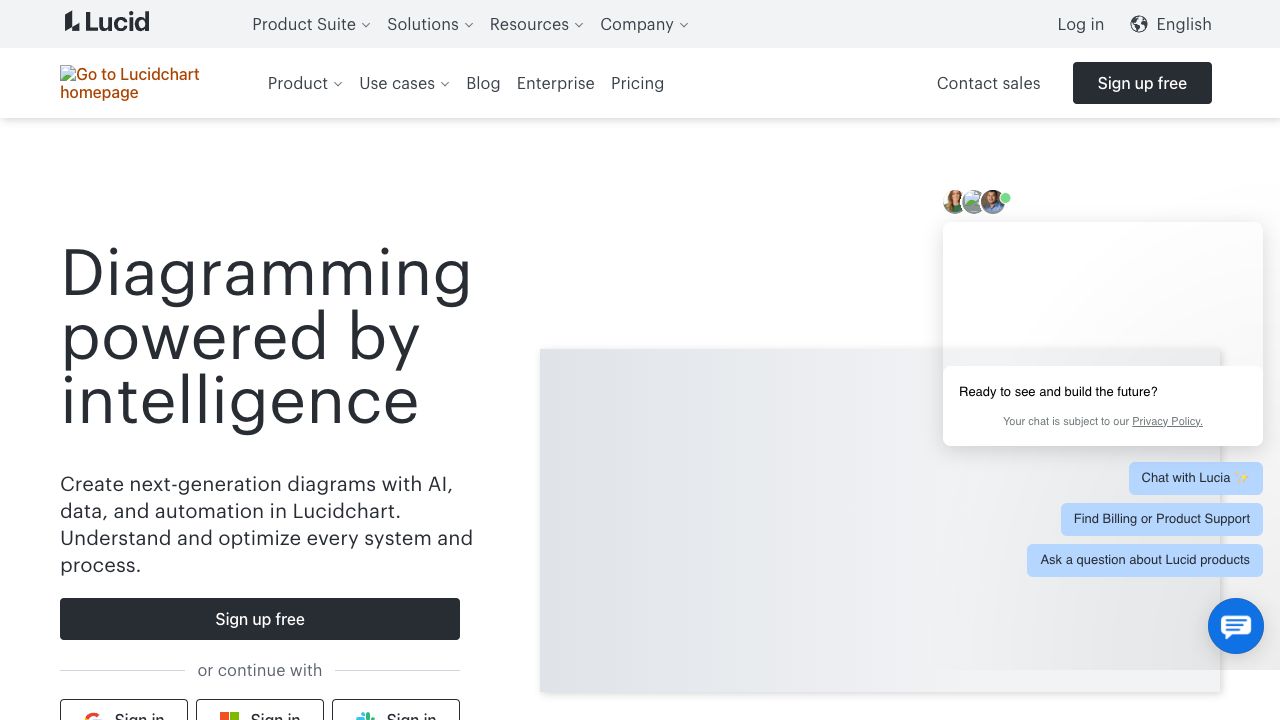Click the Google sign-in icon
This screenshot has width=1280, height=720.
click(93, 716)
